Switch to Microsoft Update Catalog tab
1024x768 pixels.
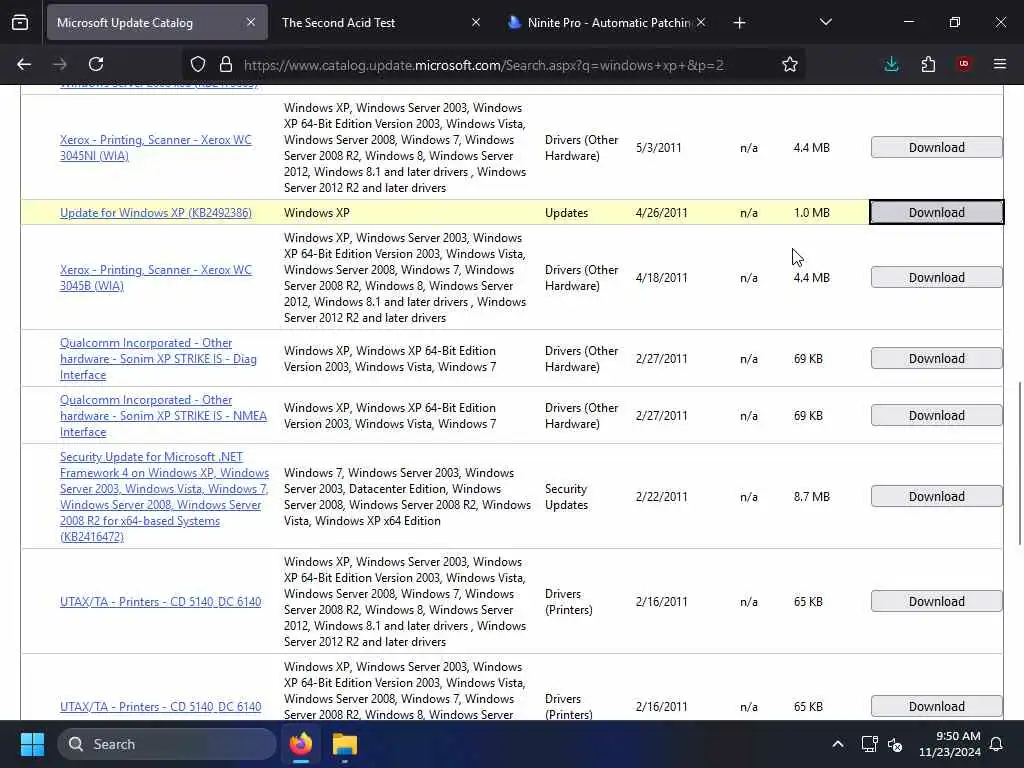(x=157, y=22)
